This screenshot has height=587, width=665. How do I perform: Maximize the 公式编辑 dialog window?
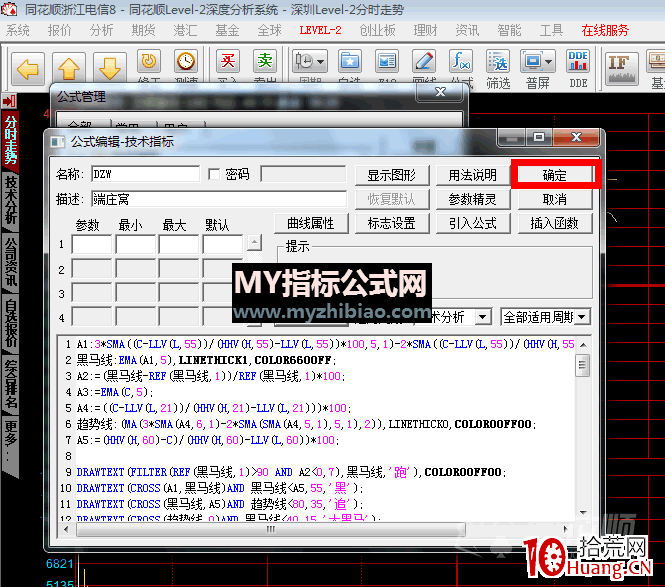tap(539, 137)
